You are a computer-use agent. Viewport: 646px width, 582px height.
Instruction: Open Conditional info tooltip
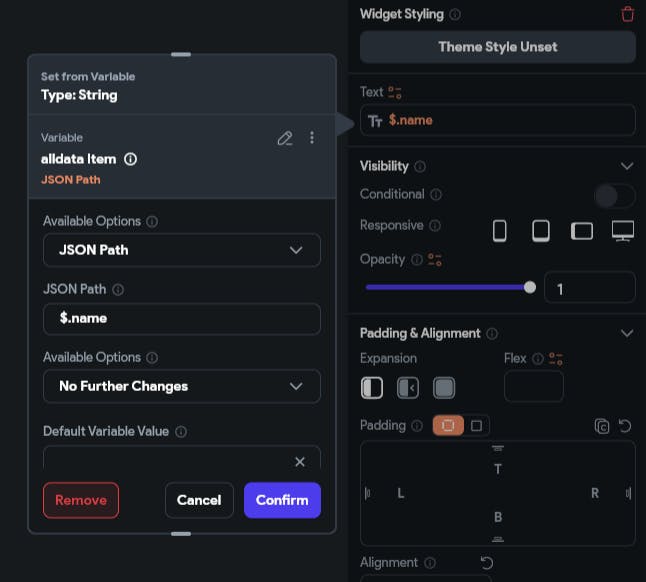436,194
